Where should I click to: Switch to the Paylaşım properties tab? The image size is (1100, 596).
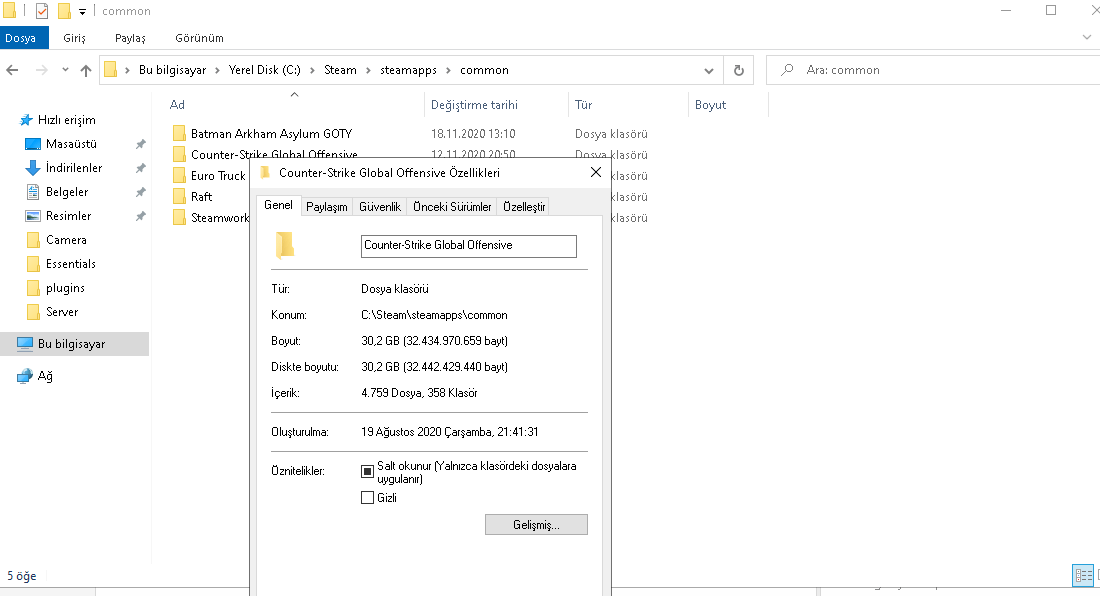(326, 207)
